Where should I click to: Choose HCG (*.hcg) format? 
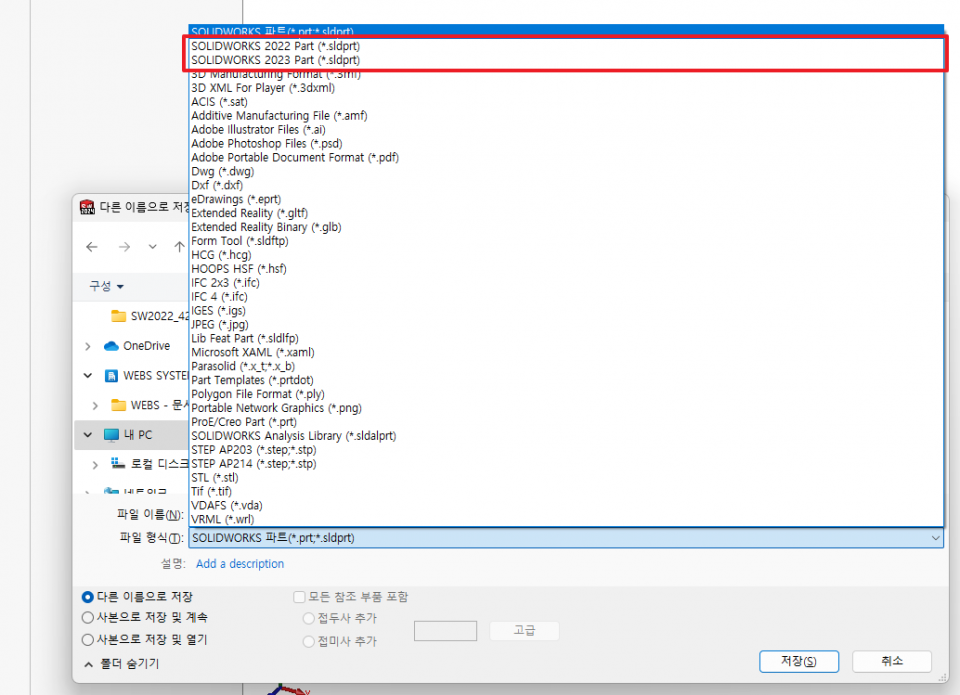[x=566, y=255]
